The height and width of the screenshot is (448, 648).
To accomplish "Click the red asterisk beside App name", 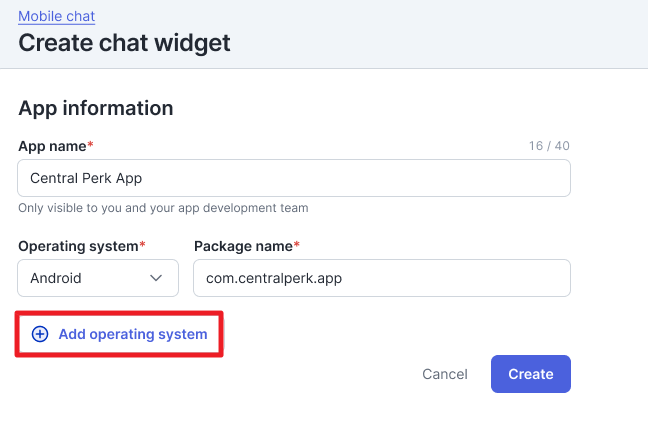I will [91, 146].
